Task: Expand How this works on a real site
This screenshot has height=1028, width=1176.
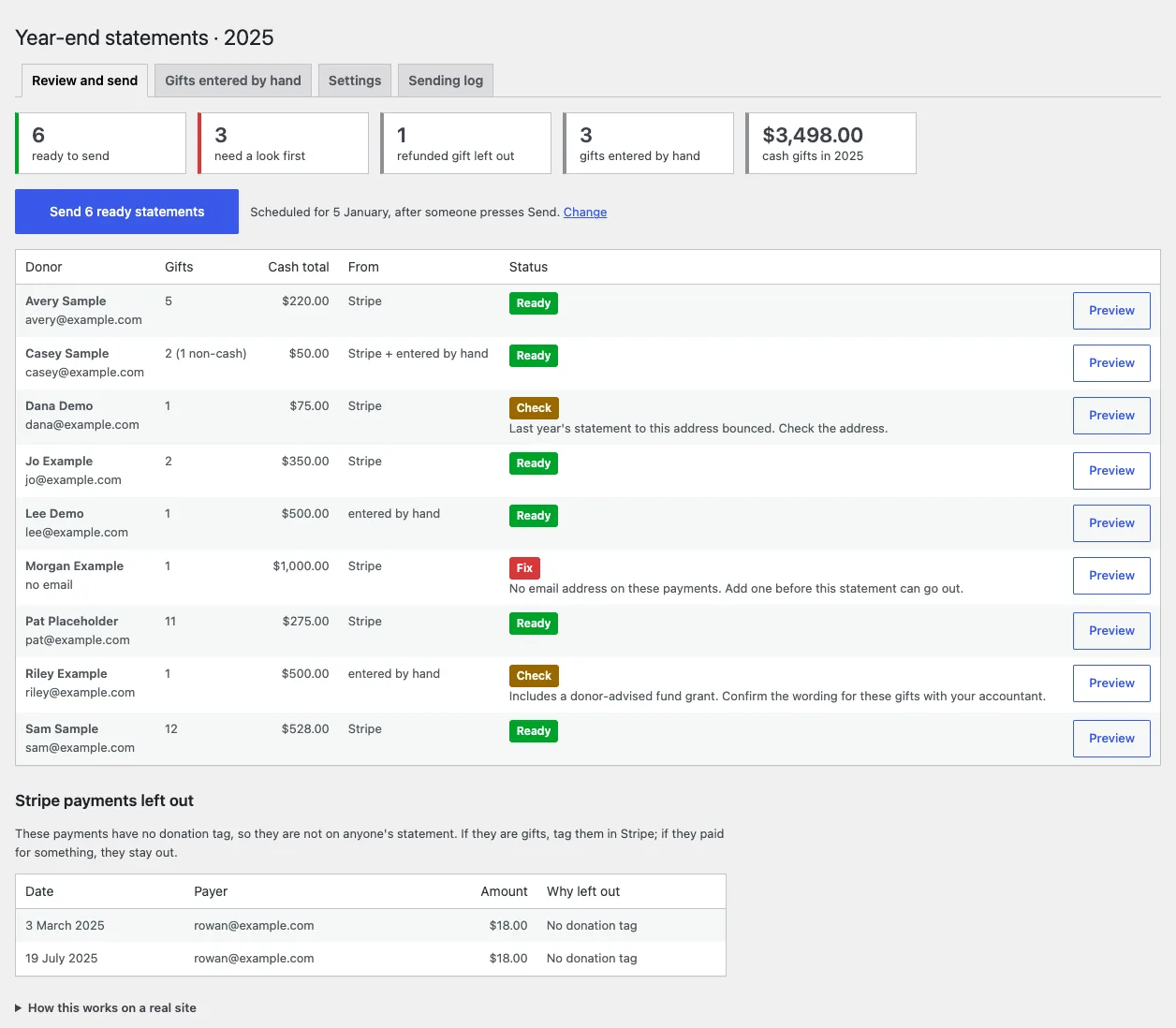Action: (x=106, y=1008)
